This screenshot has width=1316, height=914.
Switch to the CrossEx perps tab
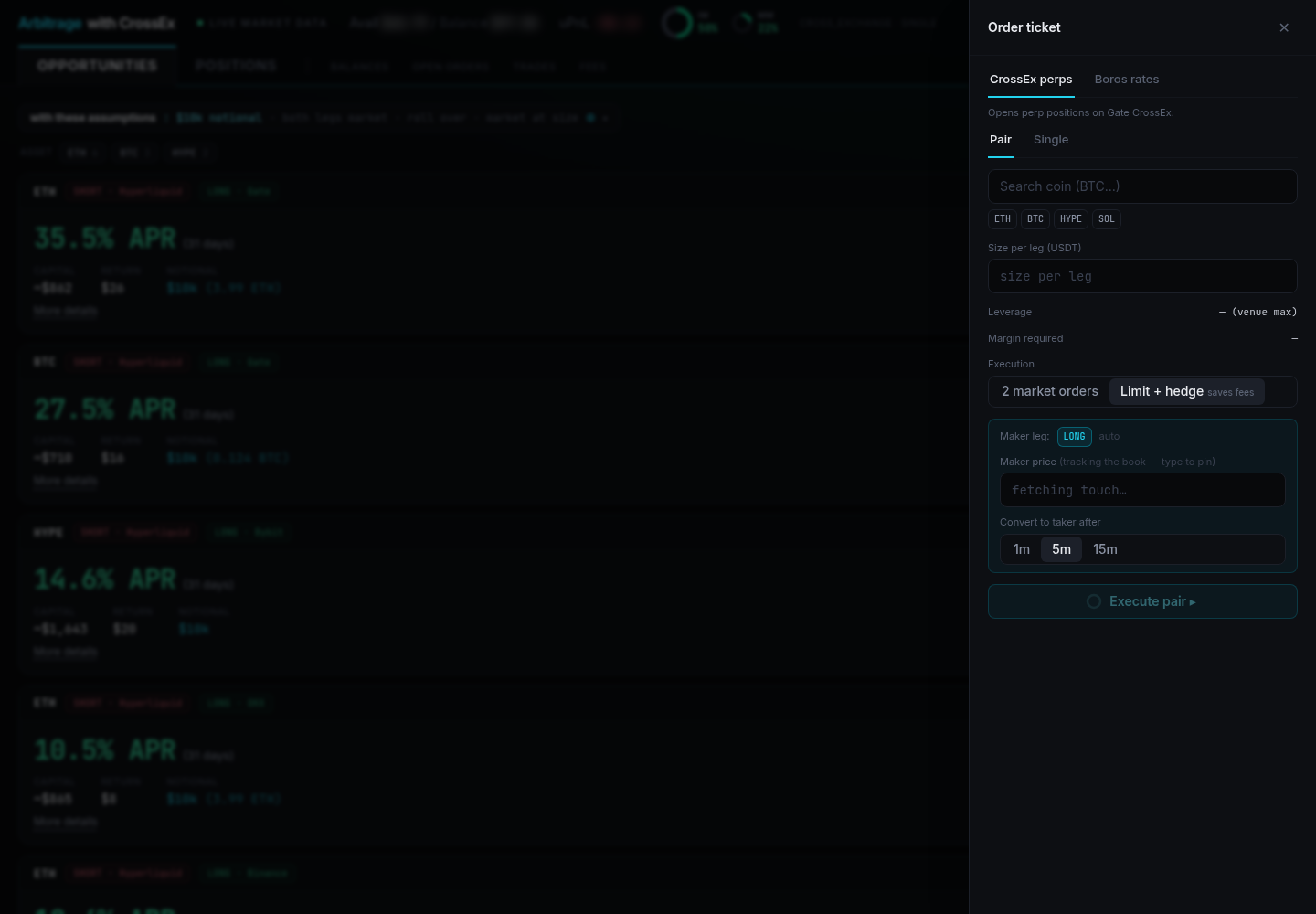tap(1031, 80)
